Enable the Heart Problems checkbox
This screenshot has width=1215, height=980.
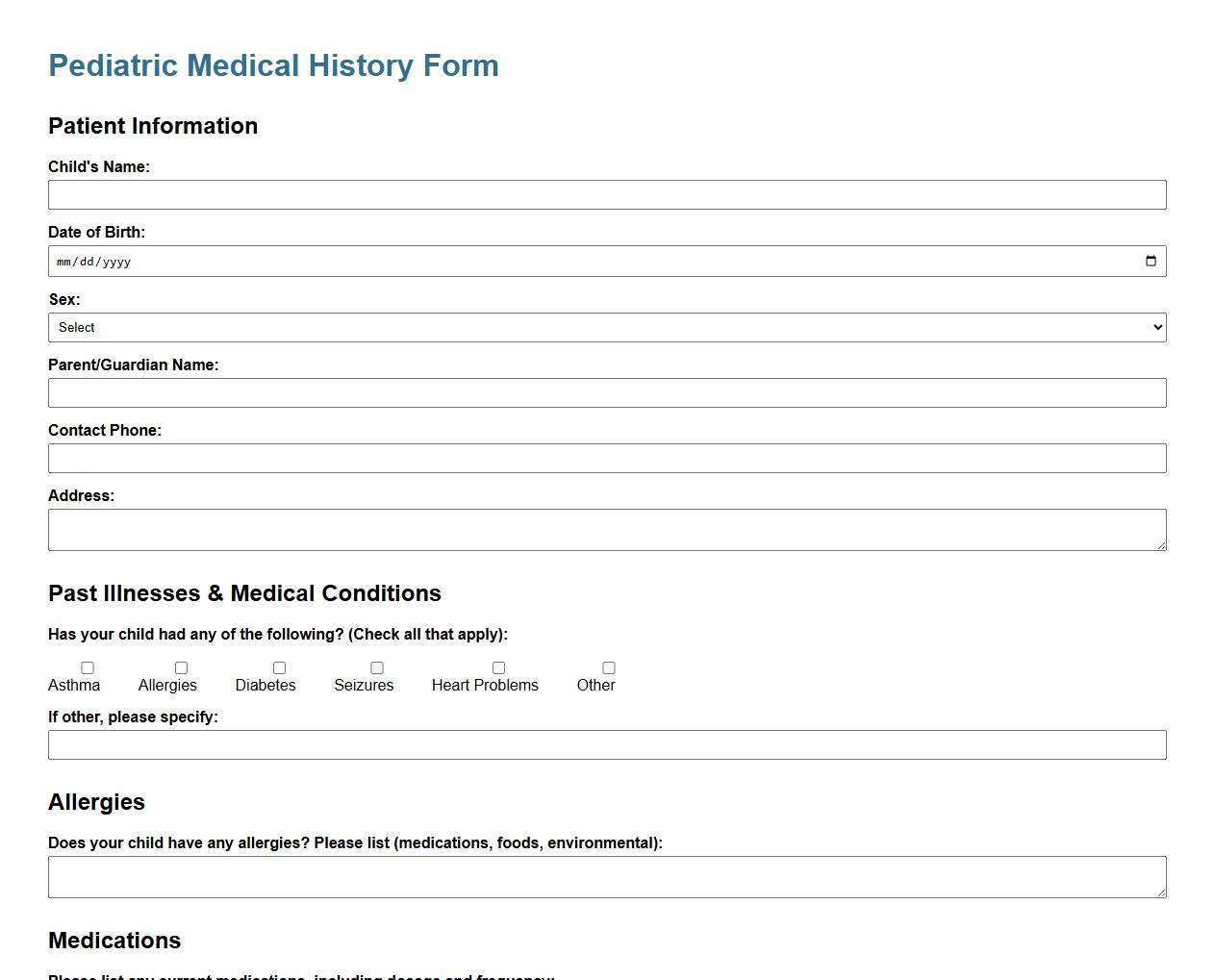[x=498, y=667]
